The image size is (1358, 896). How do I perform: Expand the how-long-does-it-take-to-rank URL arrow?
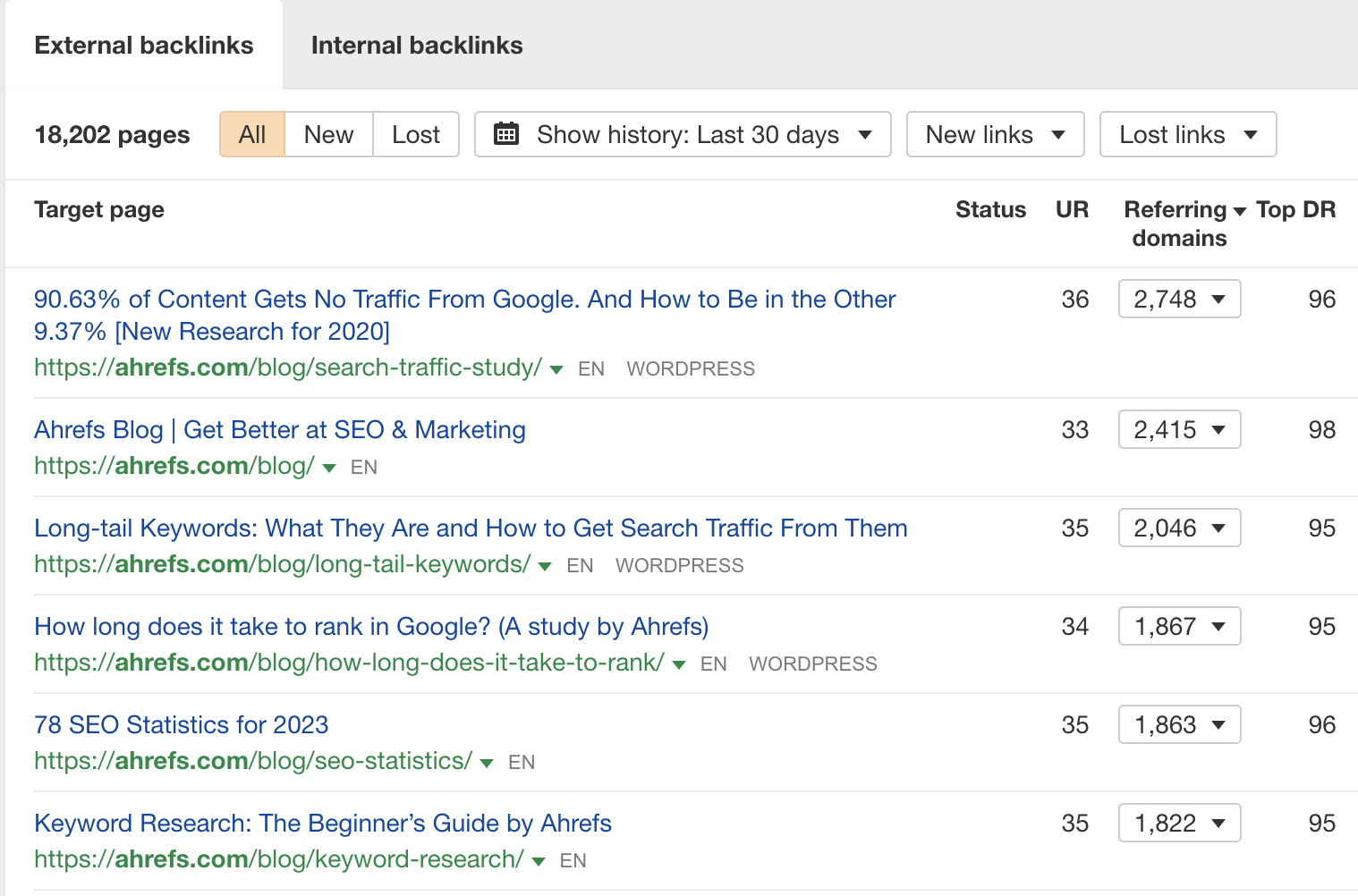[x=679, y=664]
